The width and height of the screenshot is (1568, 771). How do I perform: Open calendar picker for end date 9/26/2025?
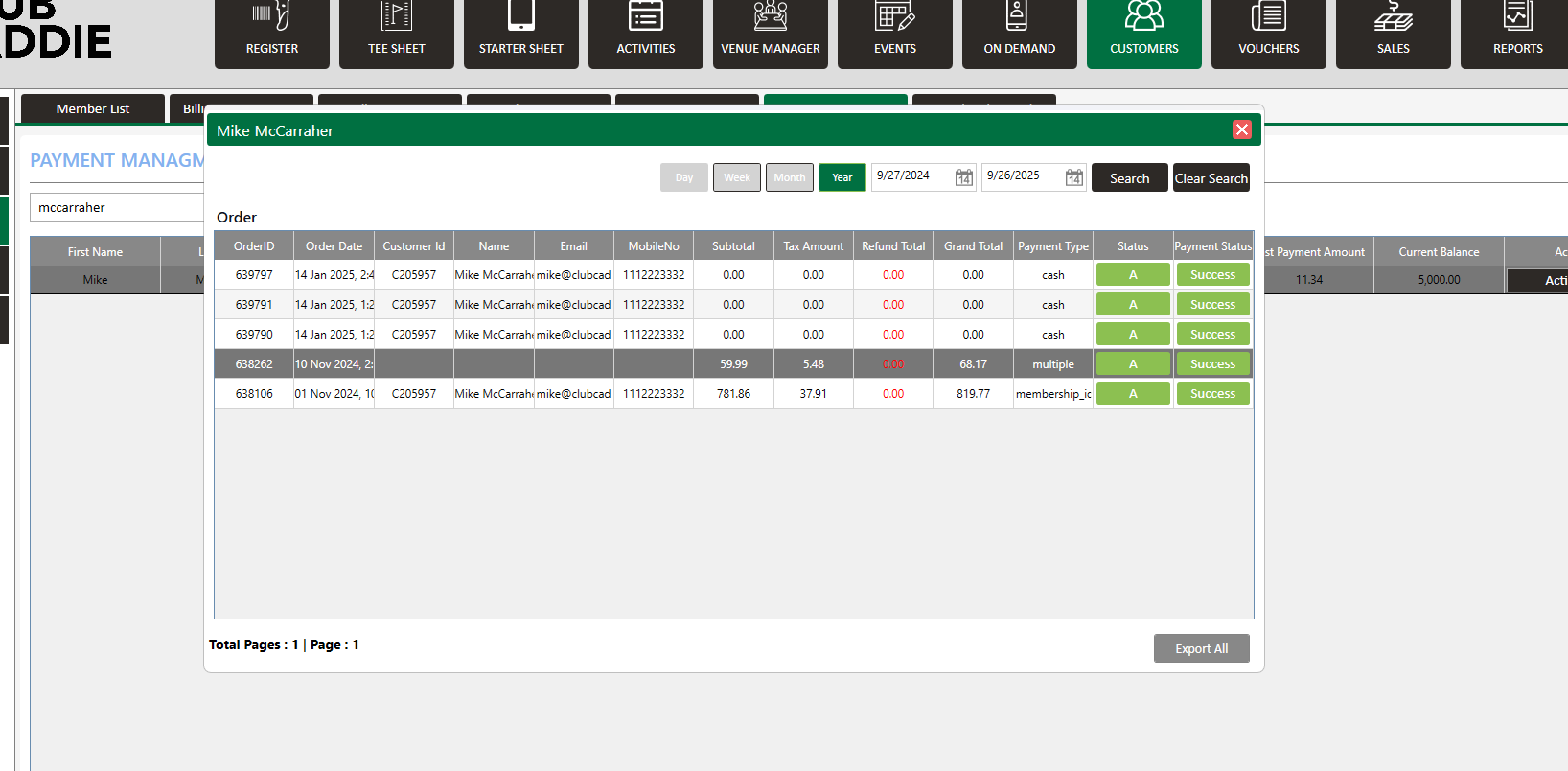(1073, 178)
